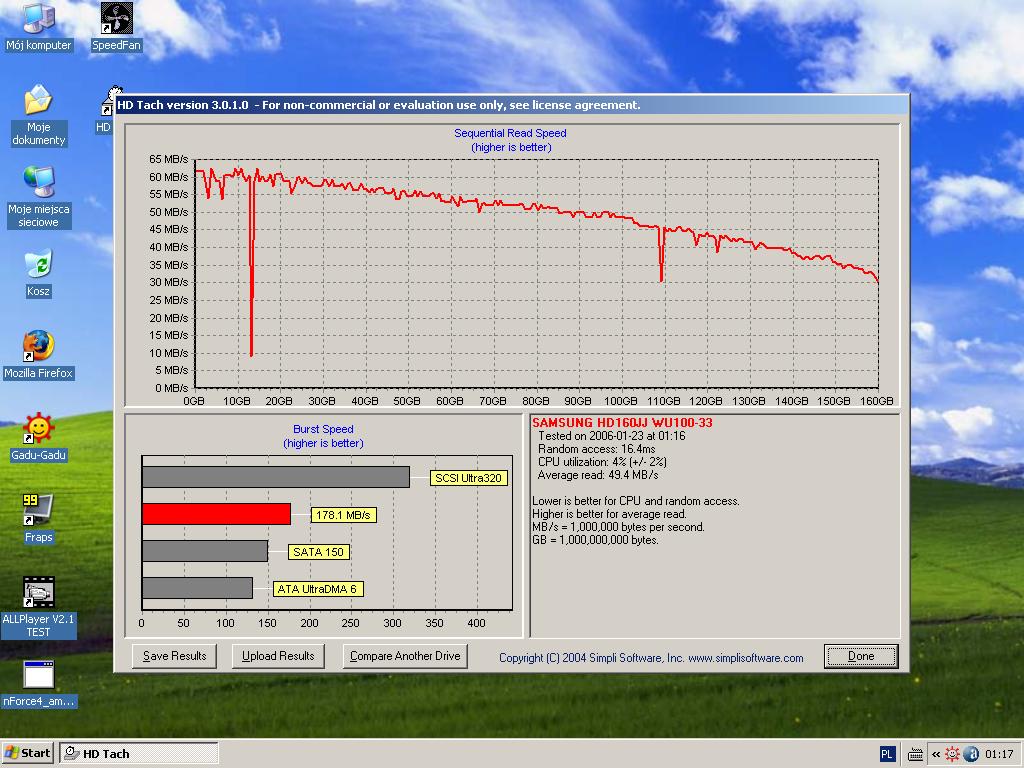Screen dimensions: 1024x768
Task: Expand hidden tray icons with chevron
Action: coord(936,754)
